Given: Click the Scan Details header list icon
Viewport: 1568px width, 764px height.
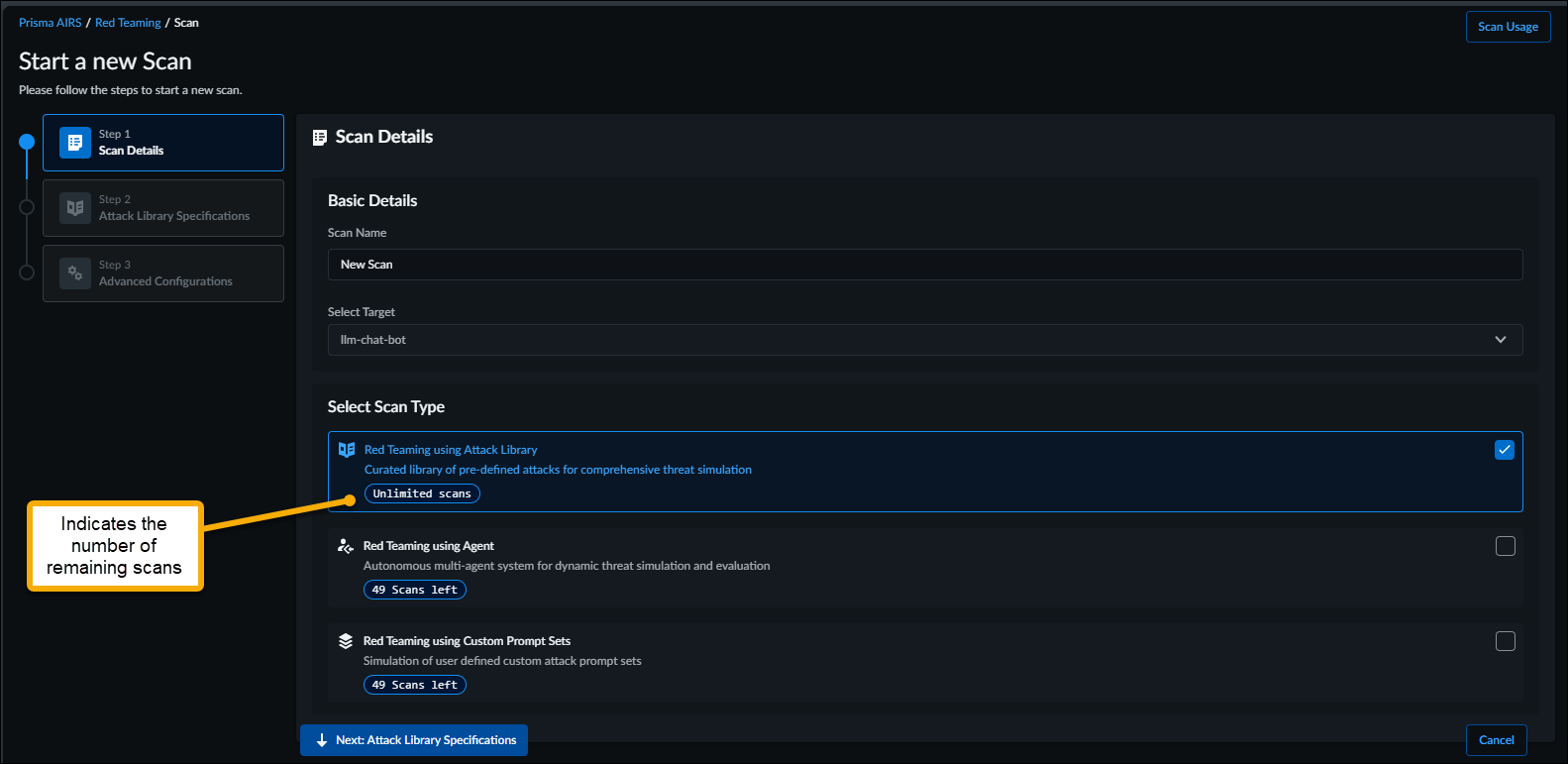Looking at the screenshot, I should [320, 138].
